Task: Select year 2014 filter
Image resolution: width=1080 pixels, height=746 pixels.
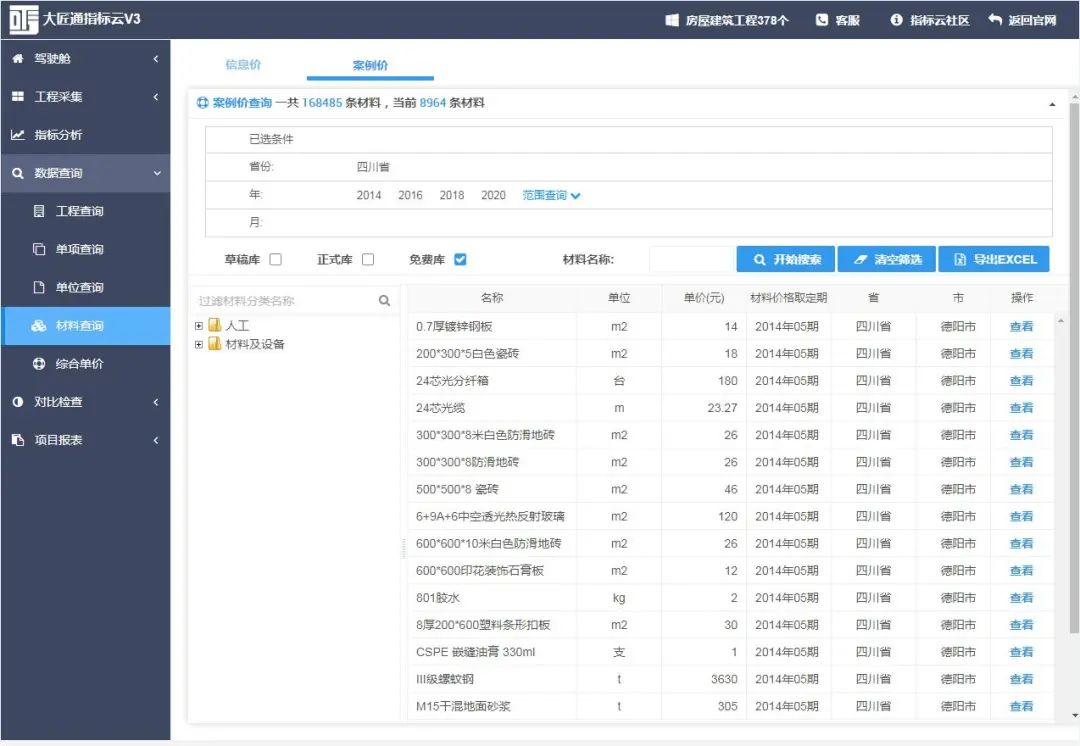Action: coord(368,195)
